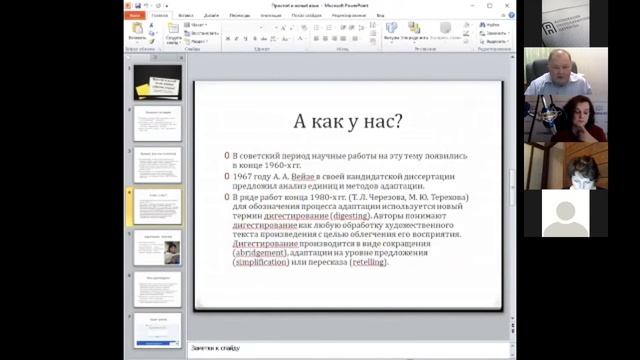Image resolution: width=640 pixels, height=360 pixels.
Task: Click the Character Spacing icon
Action: tap(273, 39)
